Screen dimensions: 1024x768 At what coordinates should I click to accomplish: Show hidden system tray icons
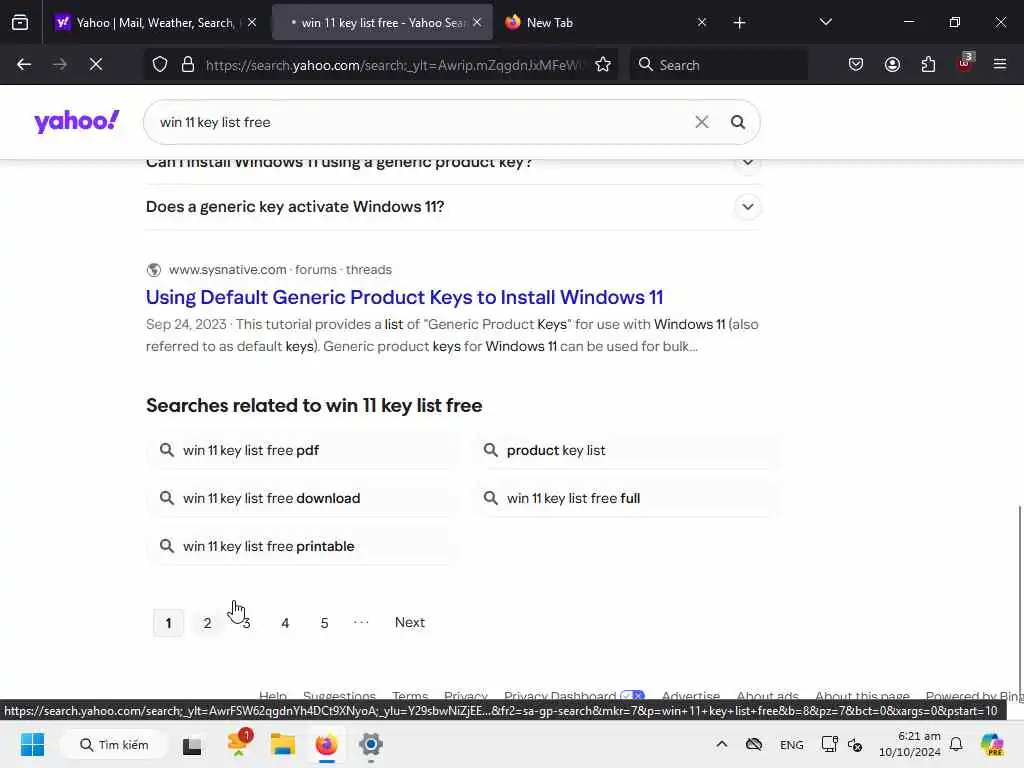click(722, 744)
